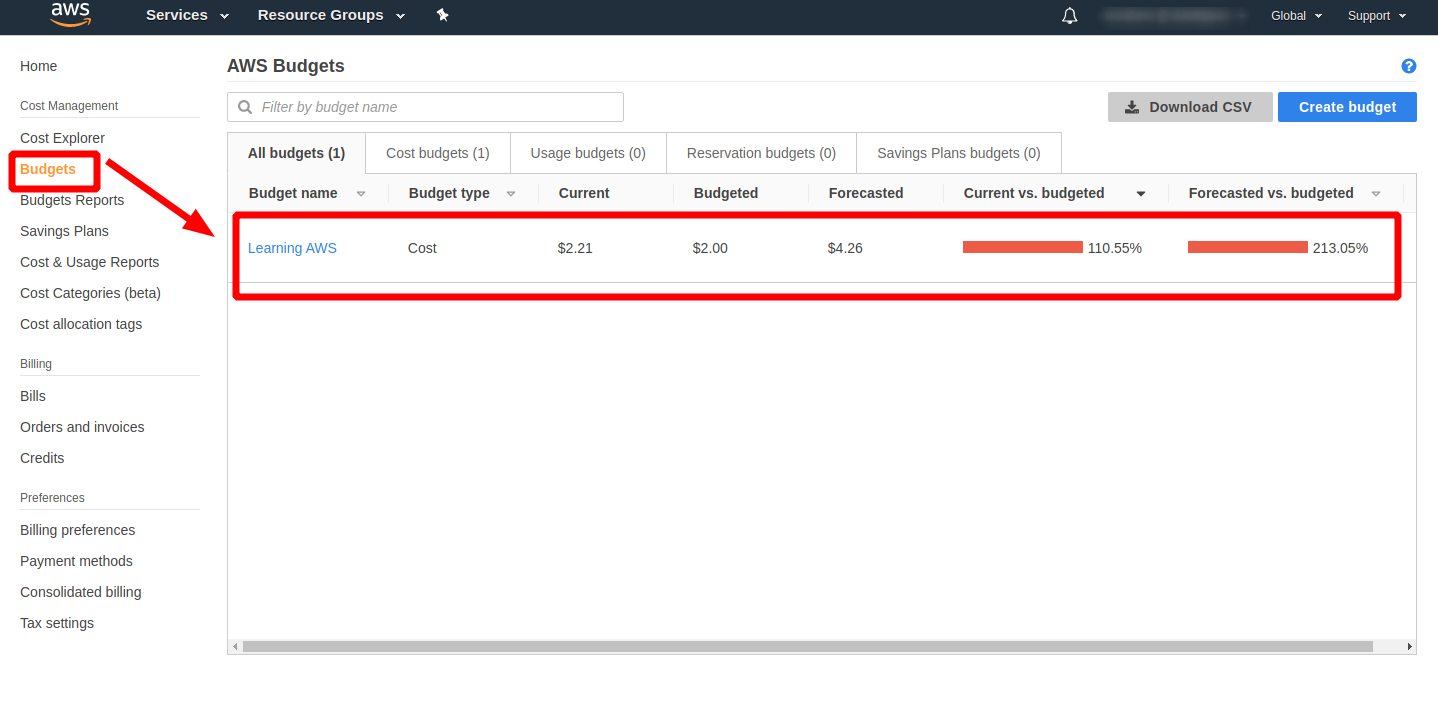1438x702 pixels.
Task: Open the Services dropdown menu
Action: coord(187,15)
